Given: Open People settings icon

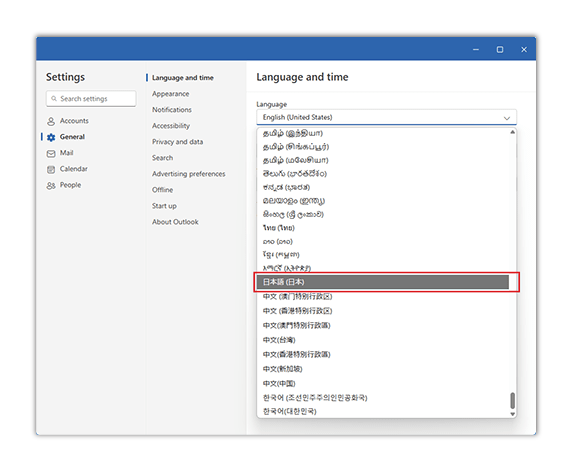Looking at the screenshot, I should click(x=51, y=186).
